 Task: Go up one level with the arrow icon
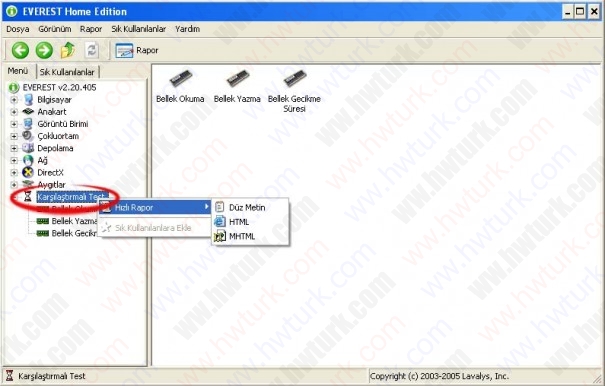click(68, 50)
